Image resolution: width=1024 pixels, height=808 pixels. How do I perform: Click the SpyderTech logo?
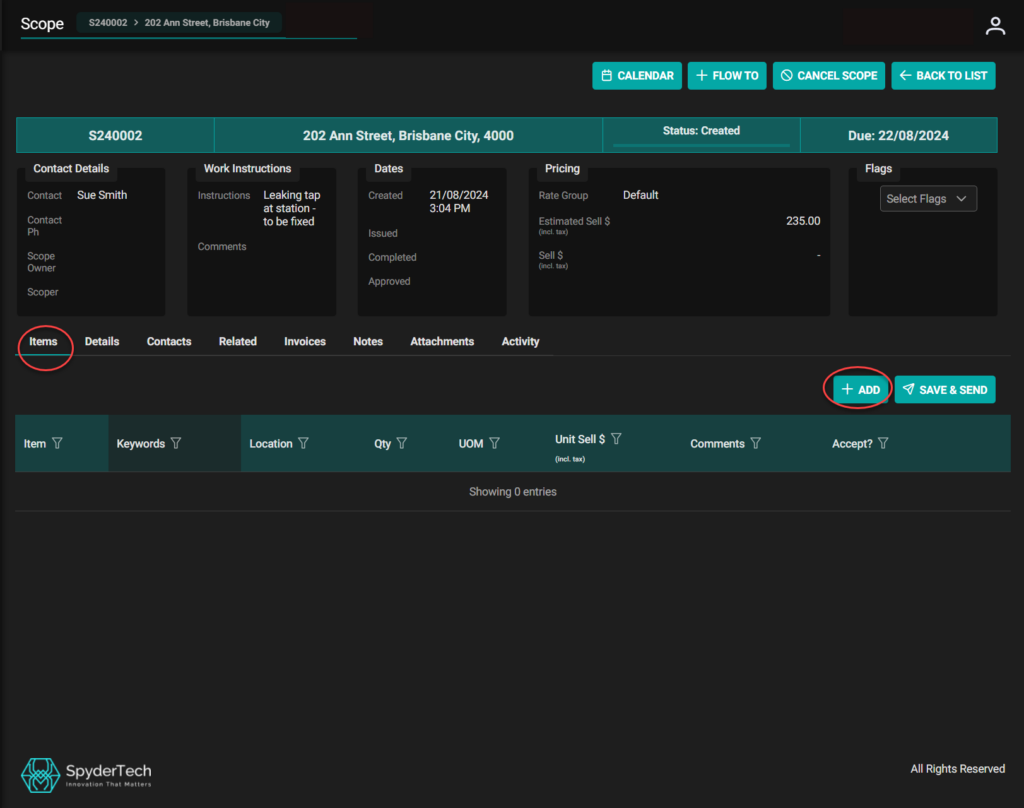[86, 774]
